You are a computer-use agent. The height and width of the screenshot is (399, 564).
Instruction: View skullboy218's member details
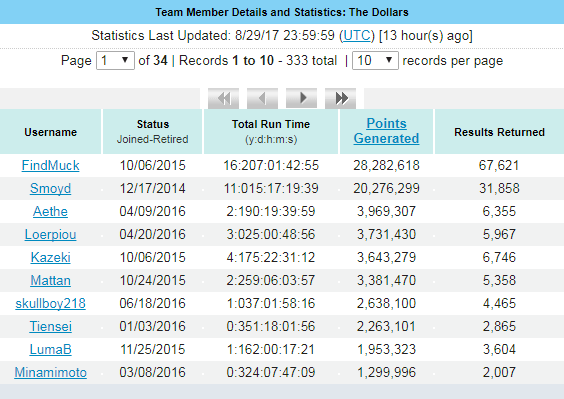coord(50,304)
